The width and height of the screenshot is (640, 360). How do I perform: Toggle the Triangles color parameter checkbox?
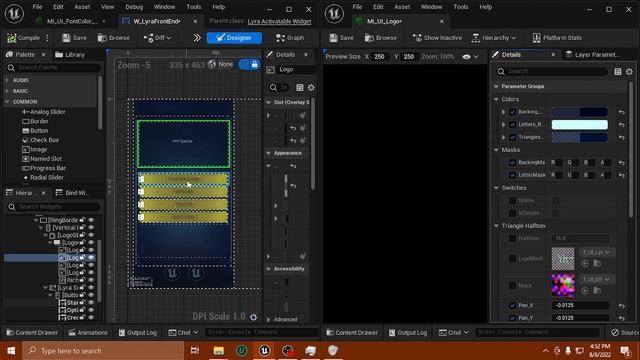(513, 137)
